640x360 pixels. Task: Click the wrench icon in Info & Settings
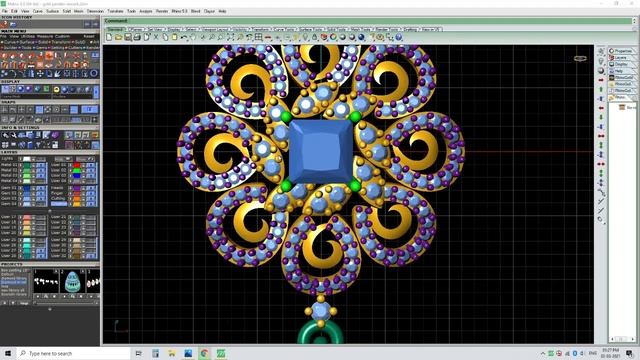coord(13,135)
